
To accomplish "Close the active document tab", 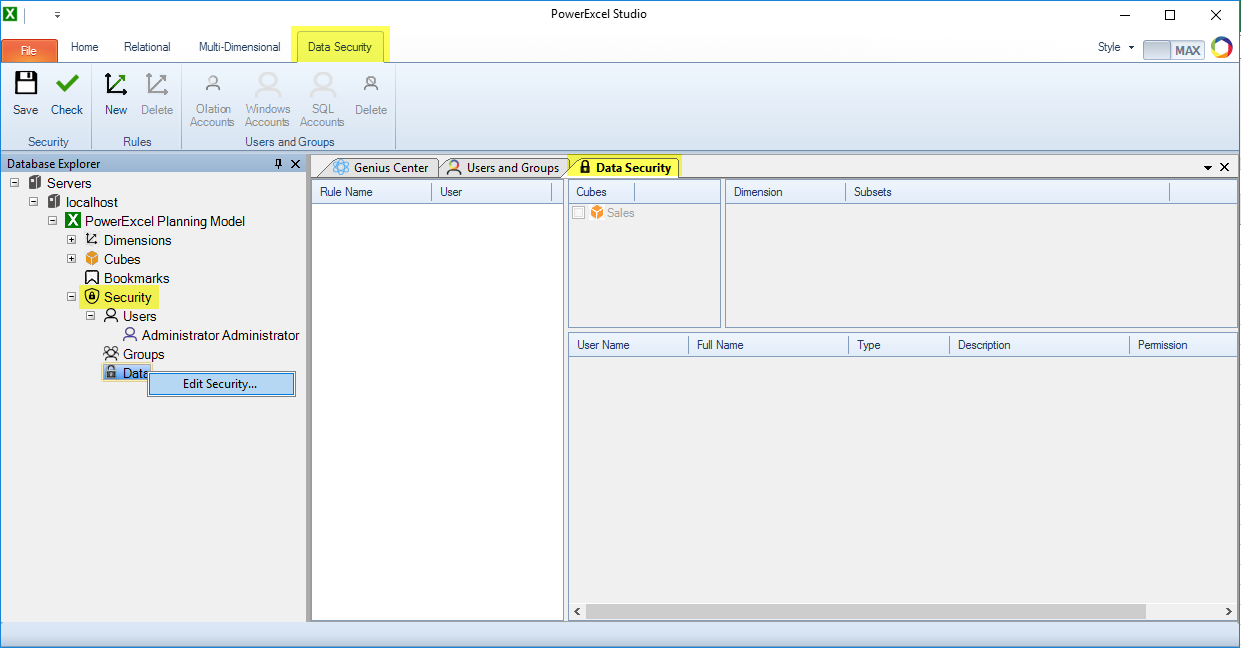I will click(x=1225, y=168).
